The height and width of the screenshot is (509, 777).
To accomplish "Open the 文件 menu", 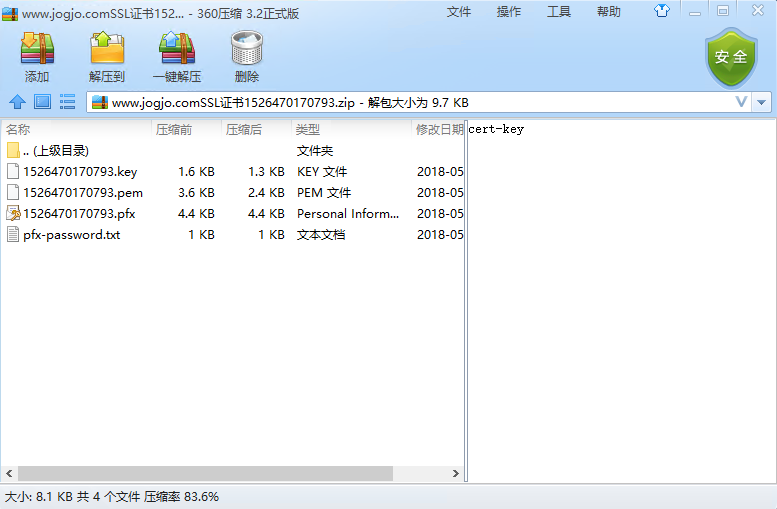I will [459, 12].
